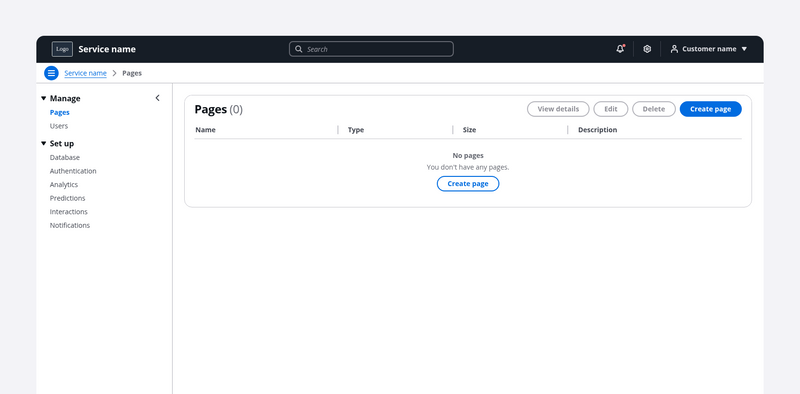The height and width of the screenshot is (394, 800).
Task: Sort by the Name column header
Action: (206, 130)
